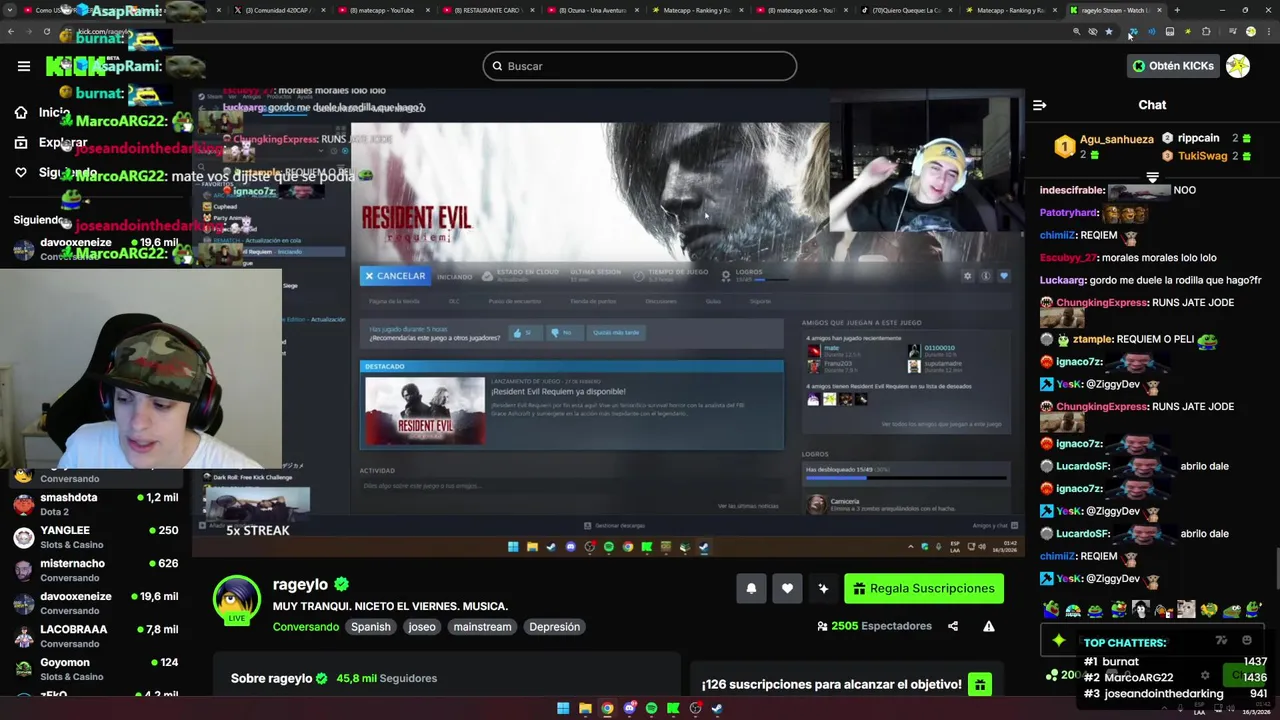Open chat emote picker smiley icon
This screenshot has height=720, width=1280.
coord(1246,640)
